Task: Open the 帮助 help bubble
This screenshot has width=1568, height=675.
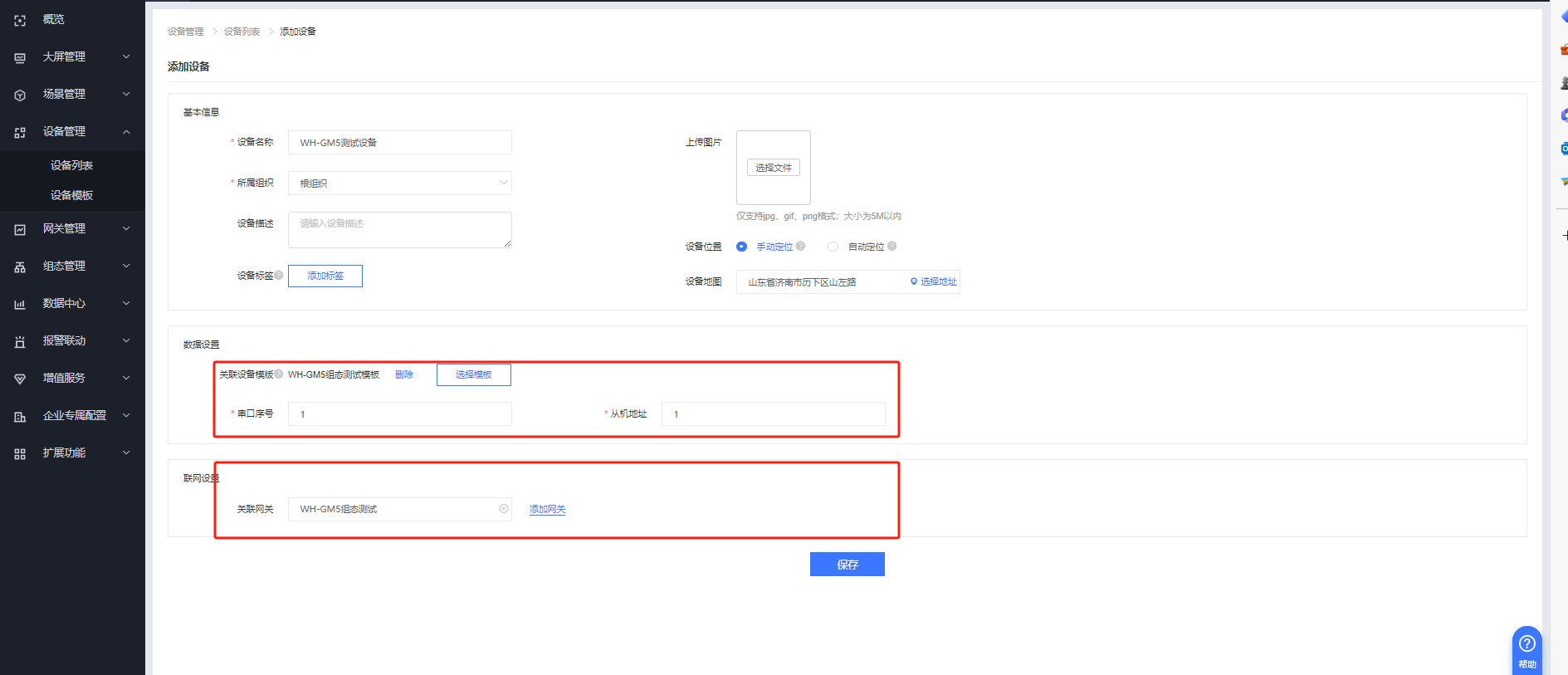Action: click(1526, 648)
